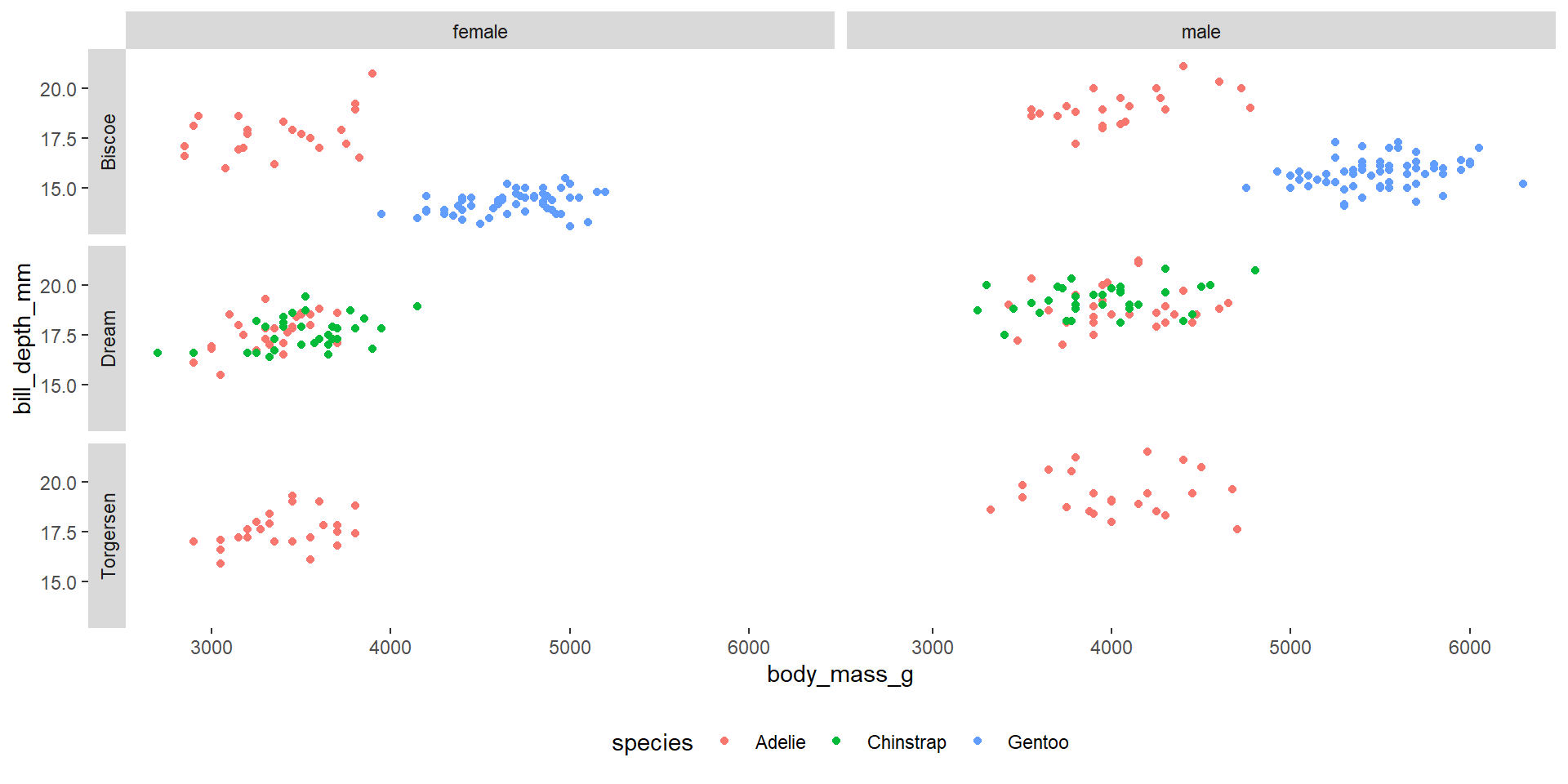1568x784 pixels.
Task: Click the highest red point in female Biscoe panel
Action: click(372, 73)
